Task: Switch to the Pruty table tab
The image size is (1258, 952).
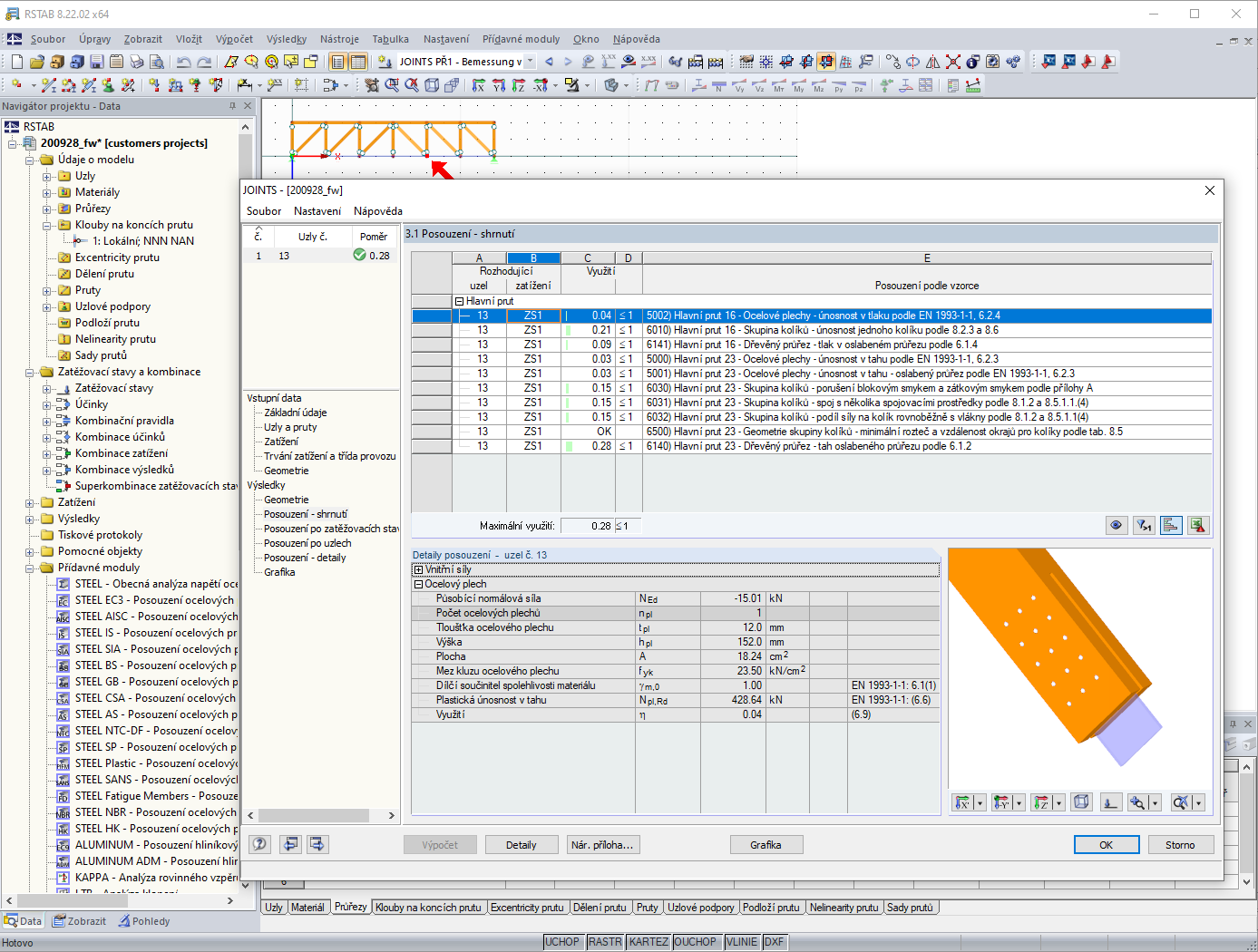Action: 648,908
